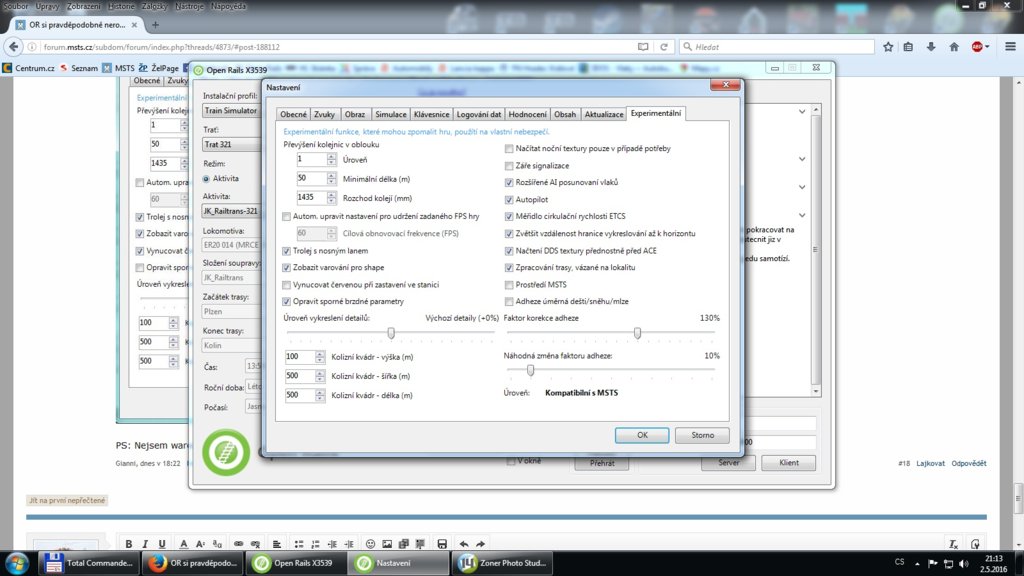The height and width of the screenshot is (576, 1024).
Task: Increase the Rozchod kolejí (mm) spinner
Action: click(x=332, y=194)
